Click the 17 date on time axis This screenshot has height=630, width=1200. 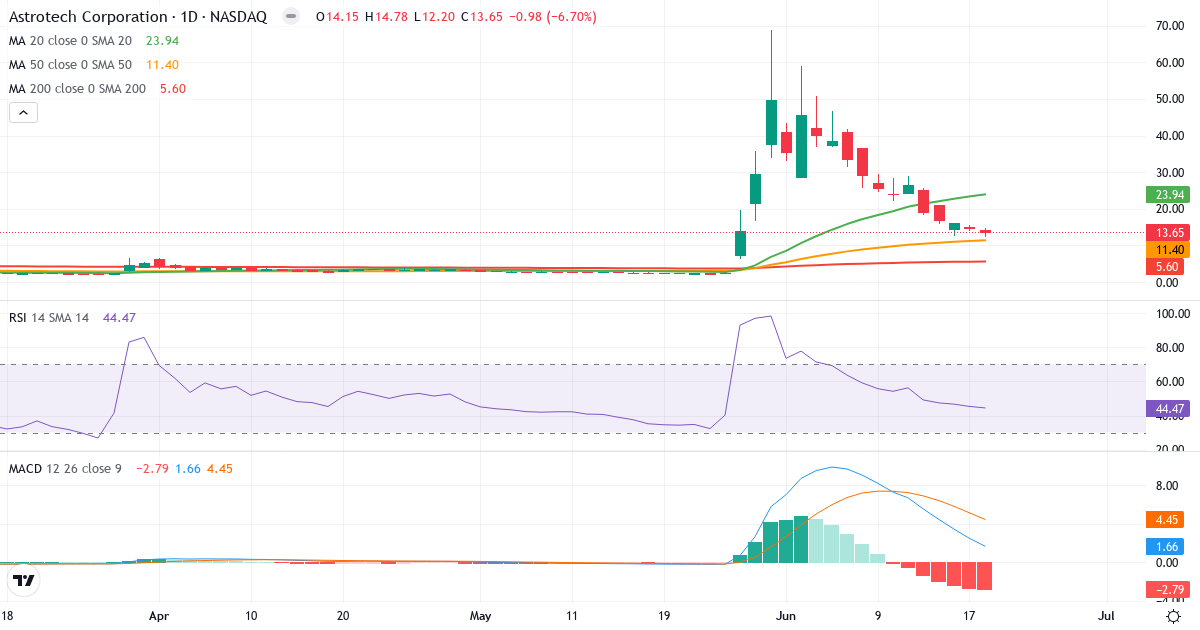coord(970,617)
